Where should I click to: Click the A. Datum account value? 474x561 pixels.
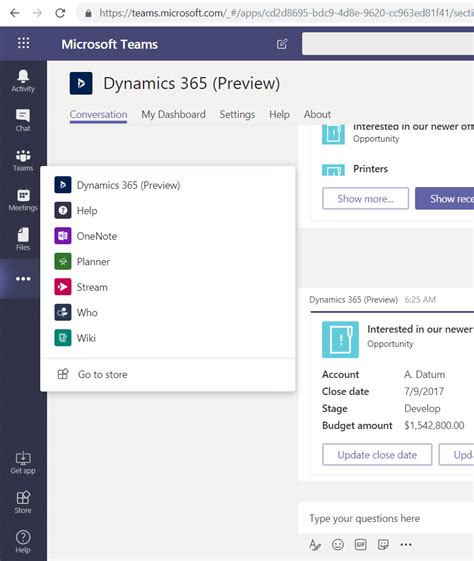(425, 374)
